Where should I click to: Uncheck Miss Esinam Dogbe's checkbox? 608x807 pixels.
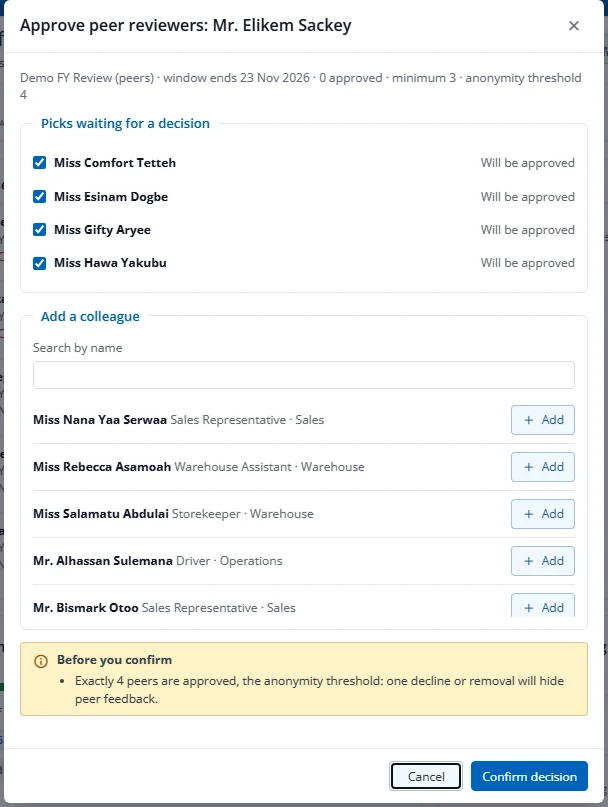point(40,197)
